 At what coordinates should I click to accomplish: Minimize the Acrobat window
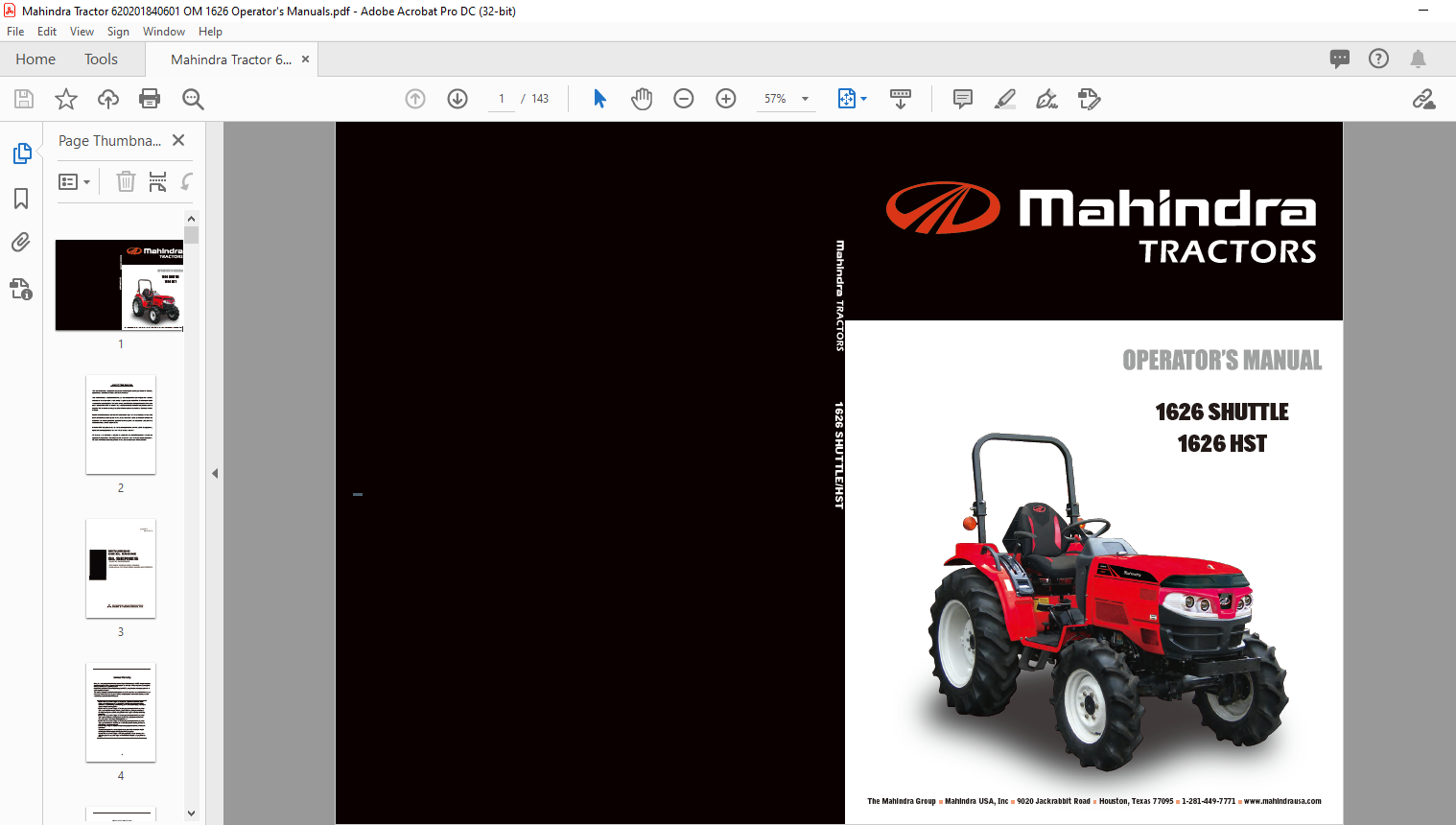[1423, 11]
